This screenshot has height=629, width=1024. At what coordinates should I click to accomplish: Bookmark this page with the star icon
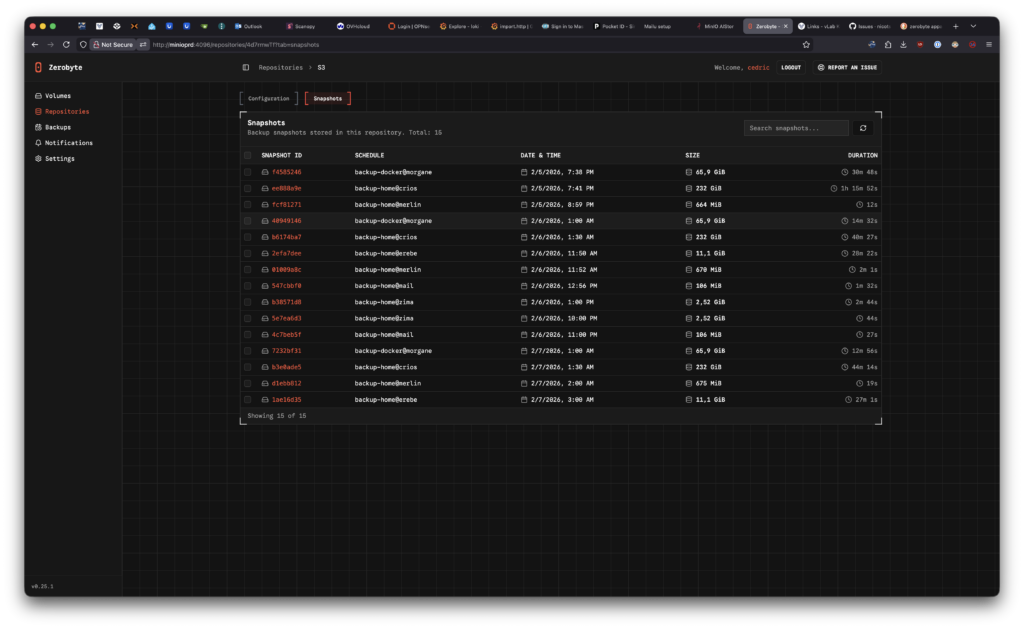click(806, 44)
